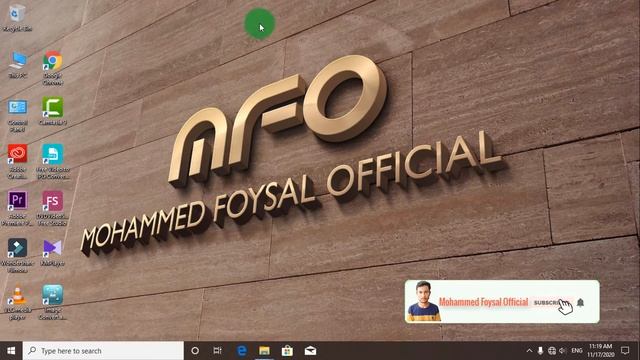Click the microphone icon in system tray
This screenshot has height=360, width=640.
coord(540,351)
